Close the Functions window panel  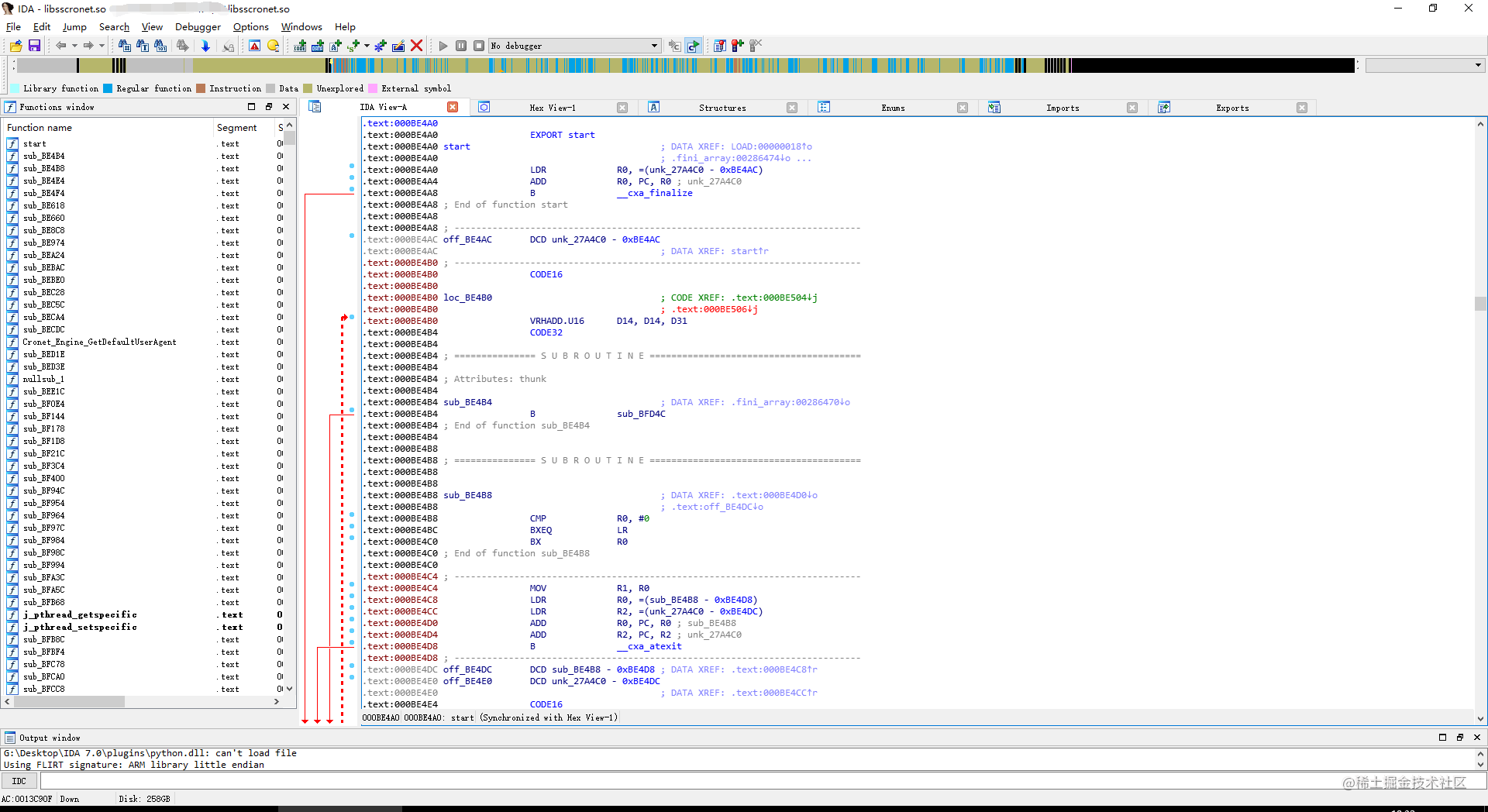coord(286,107)
